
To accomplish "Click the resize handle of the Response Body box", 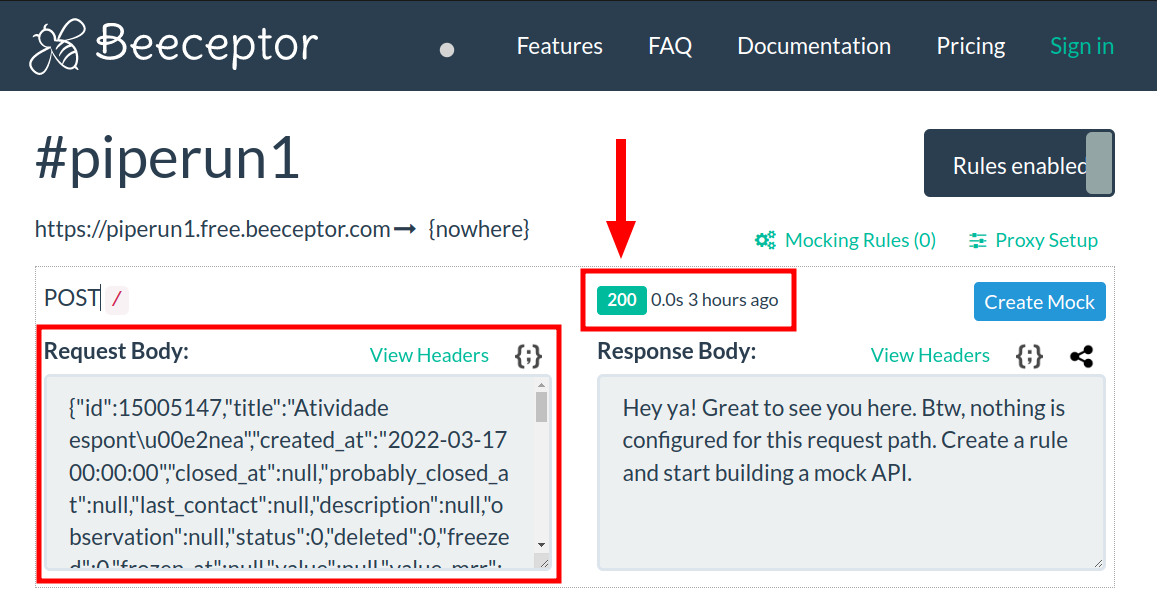I will tap(1098, 563).
